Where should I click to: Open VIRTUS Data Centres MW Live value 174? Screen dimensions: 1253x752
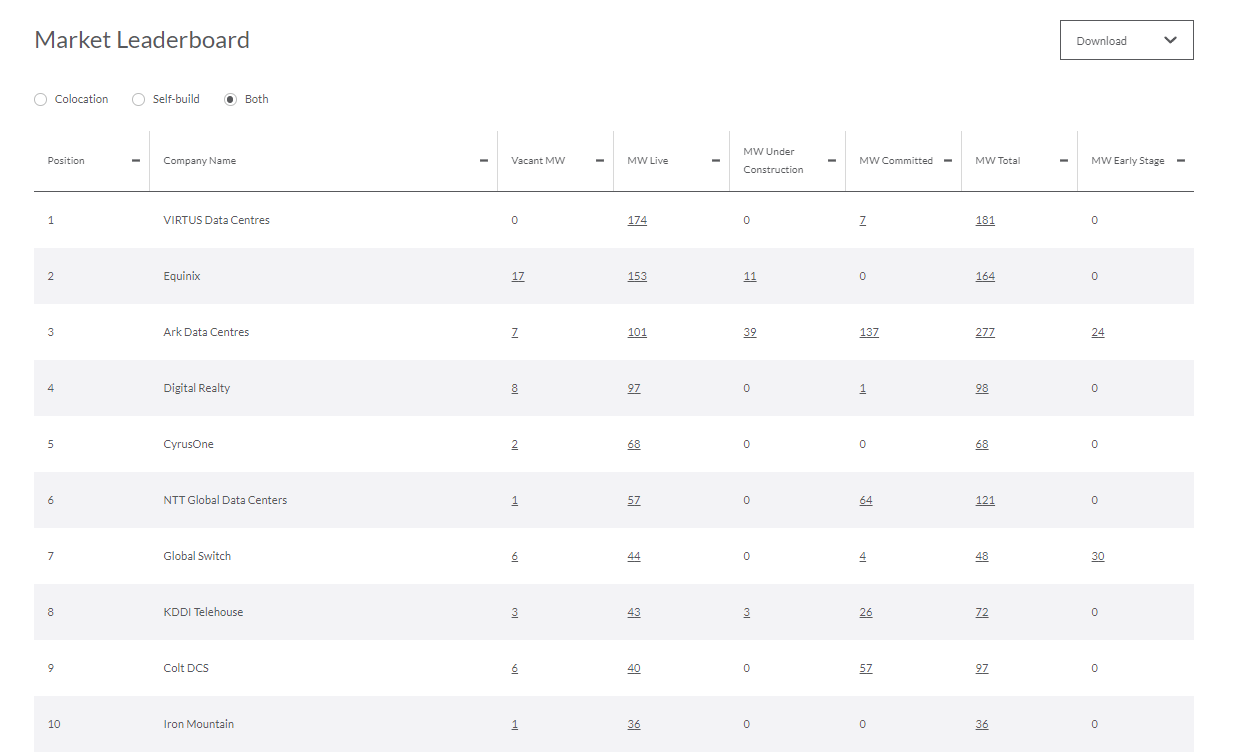(637, 220)
